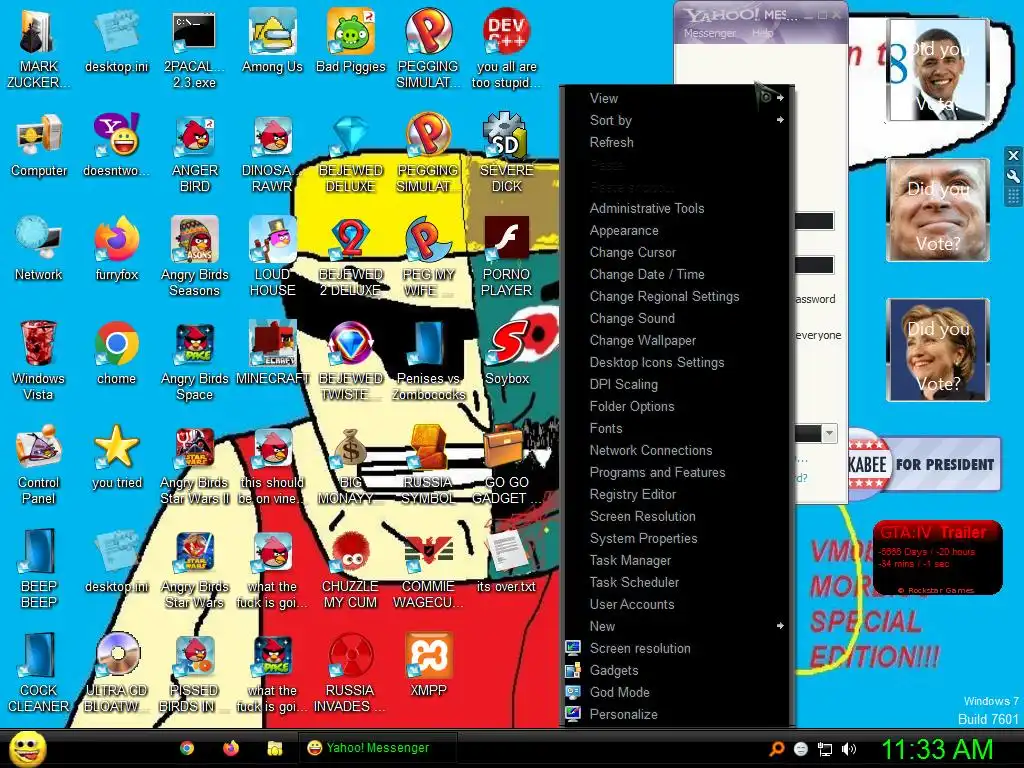1024x768 pixels.
Task: Open the XMPP desktop icon
Action: pos(428,665)
